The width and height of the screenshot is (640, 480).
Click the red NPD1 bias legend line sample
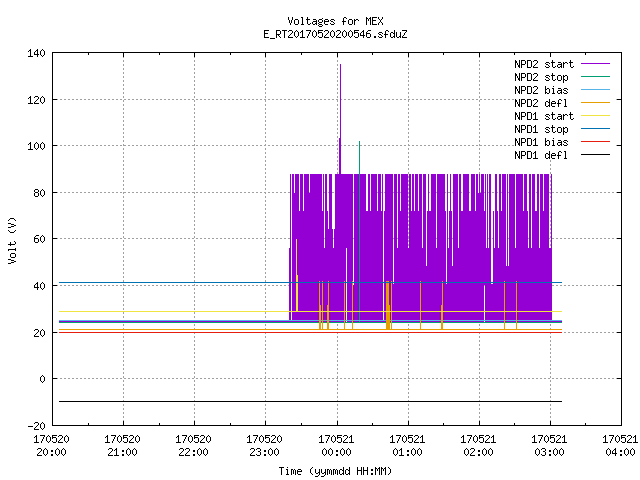[x=595, y=142]
